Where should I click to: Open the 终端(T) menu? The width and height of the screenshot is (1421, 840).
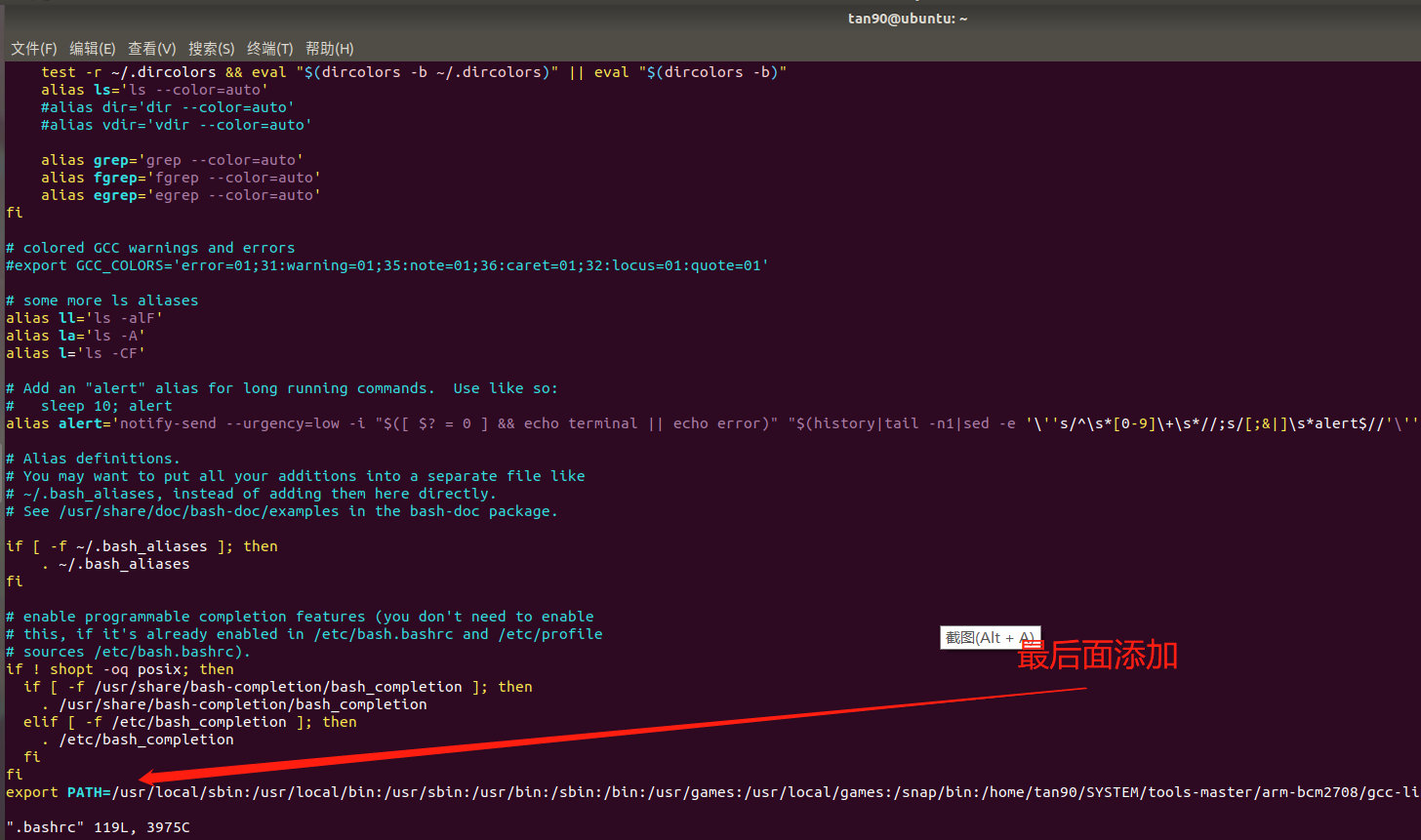point(270,49)
